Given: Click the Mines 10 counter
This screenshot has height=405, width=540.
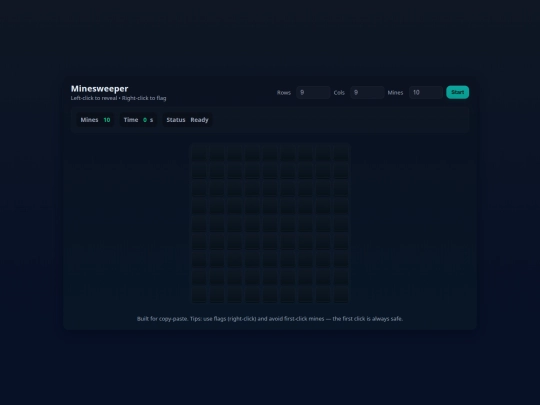Looking at the screenshot, I should pos(95,120).
